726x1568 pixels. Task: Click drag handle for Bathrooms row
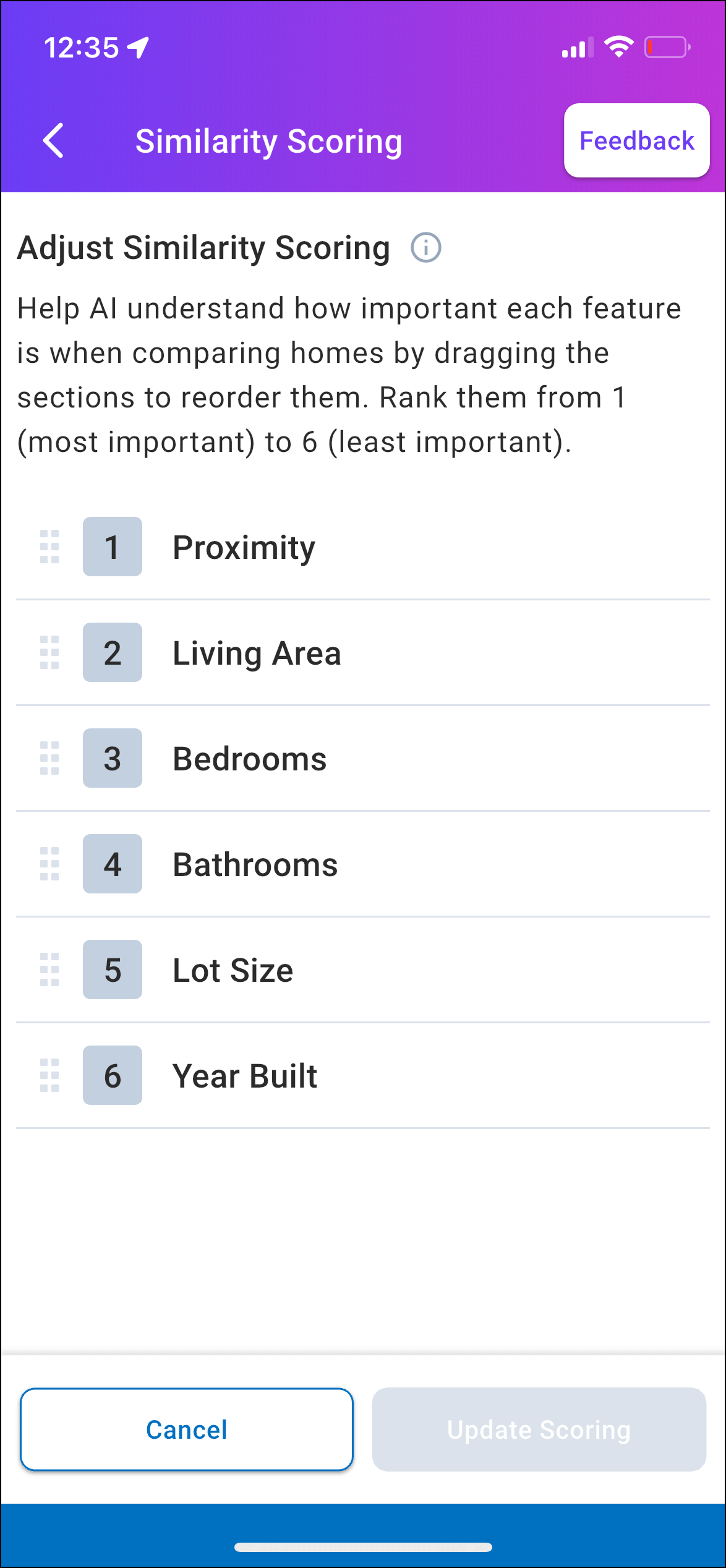[49, 864]
